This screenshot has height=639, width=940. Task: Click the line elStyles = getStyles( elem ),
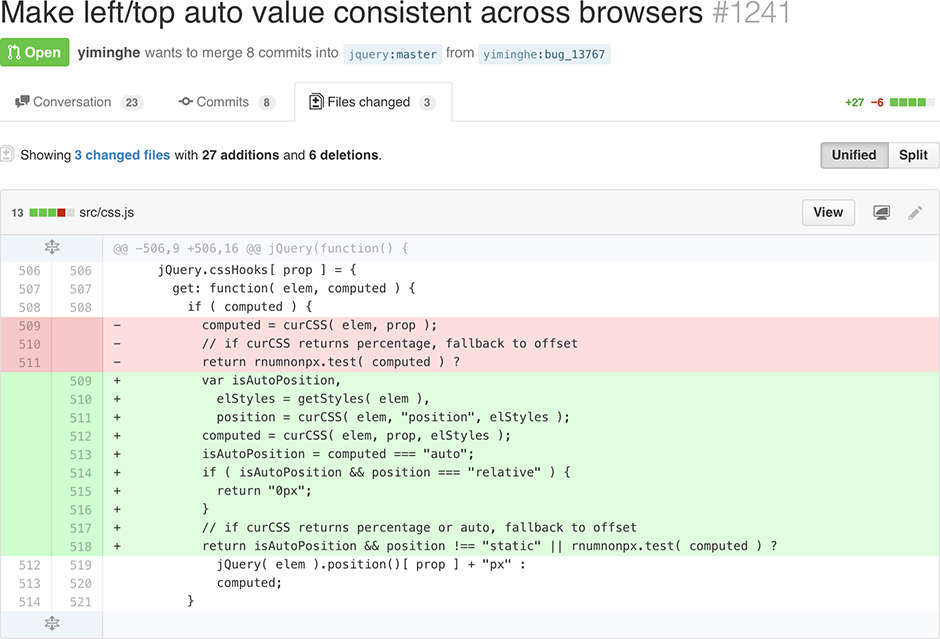click(x=323, y=399)
